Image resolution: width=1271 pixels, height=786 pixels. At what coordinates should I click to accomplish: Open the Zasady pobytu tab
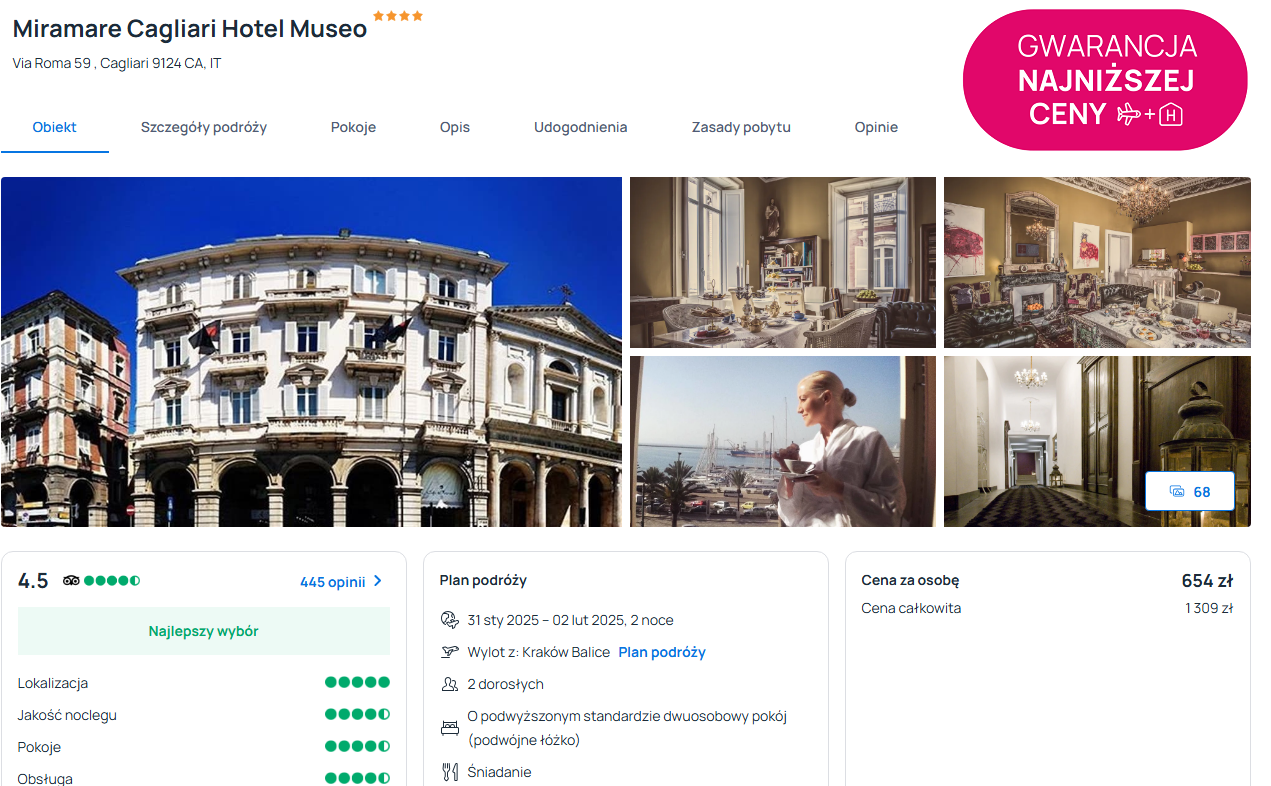741,127
